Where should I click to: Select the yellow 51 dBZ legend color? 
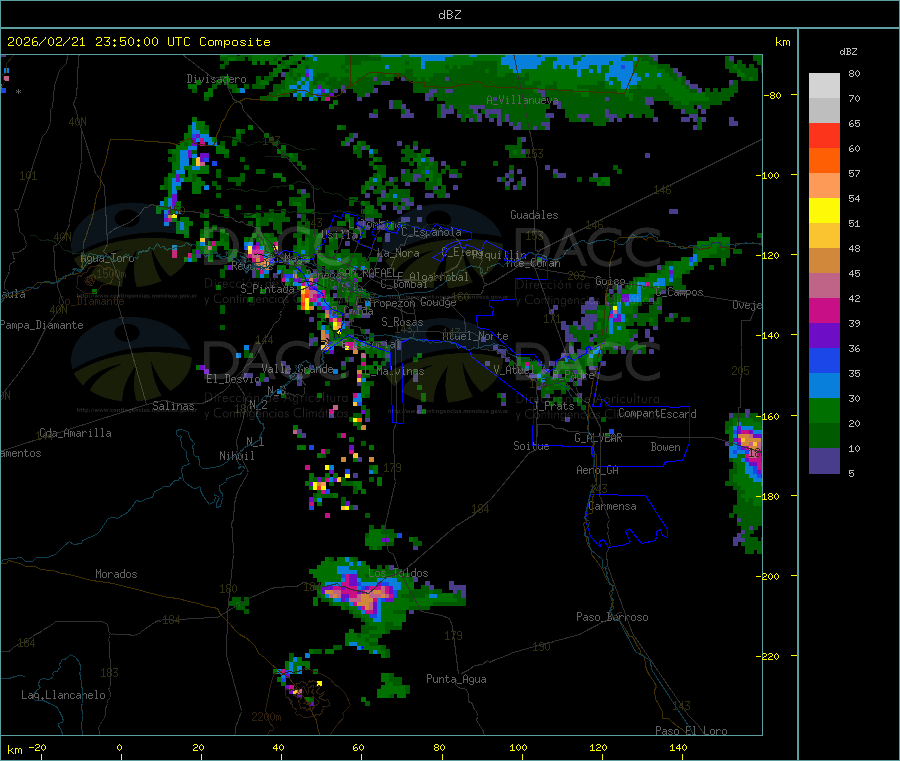(x=824, y=211)
